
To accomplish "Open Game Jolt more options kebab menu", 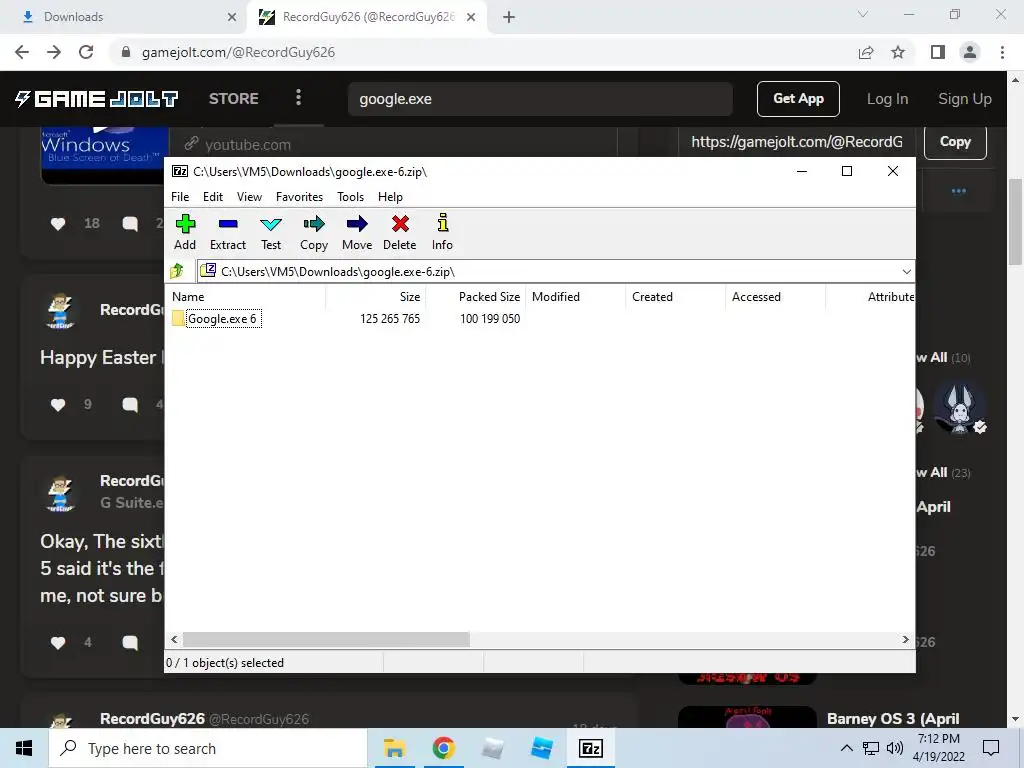I will [298, 98].
